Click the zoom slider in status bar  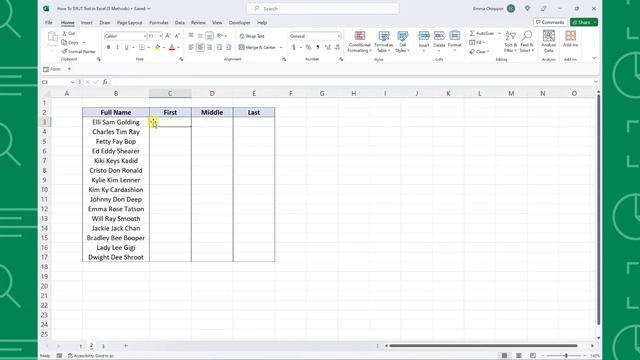tap(566, 356)
